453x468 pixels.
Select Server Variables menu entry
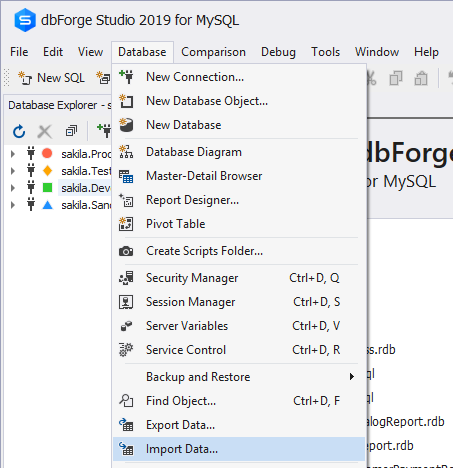tap(239, 326)
